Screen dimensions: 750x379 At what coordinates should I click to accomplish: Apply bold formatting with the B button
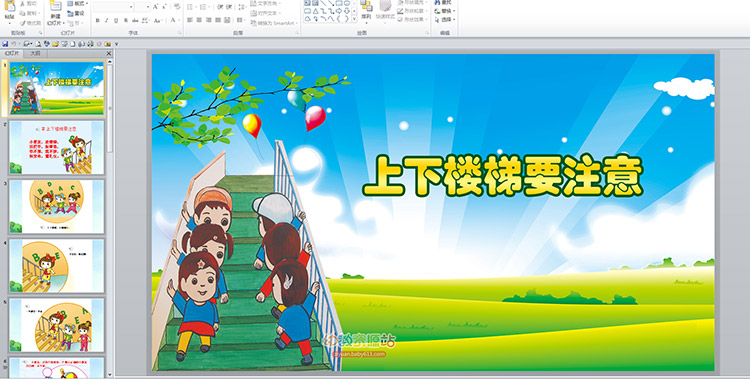(98, 20)
